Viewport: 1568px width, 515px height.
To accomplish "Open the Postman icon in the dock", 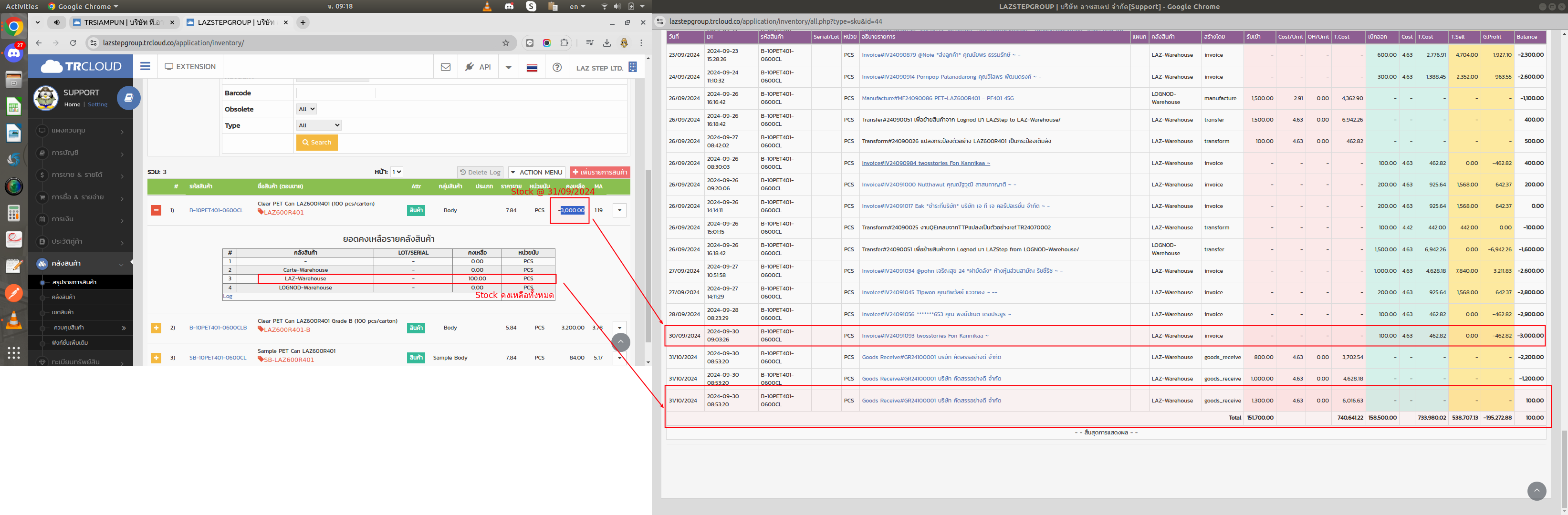I will click(x=13, y=293).
